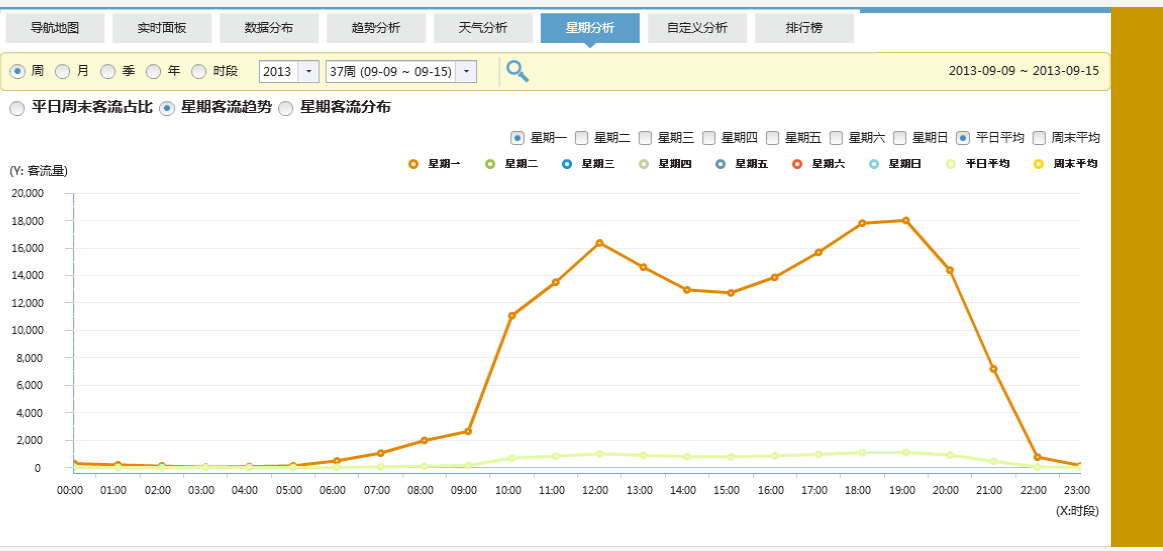
Task: Open the 导航地图 tab
Action: pyautogui.click(x=56, y=29)
